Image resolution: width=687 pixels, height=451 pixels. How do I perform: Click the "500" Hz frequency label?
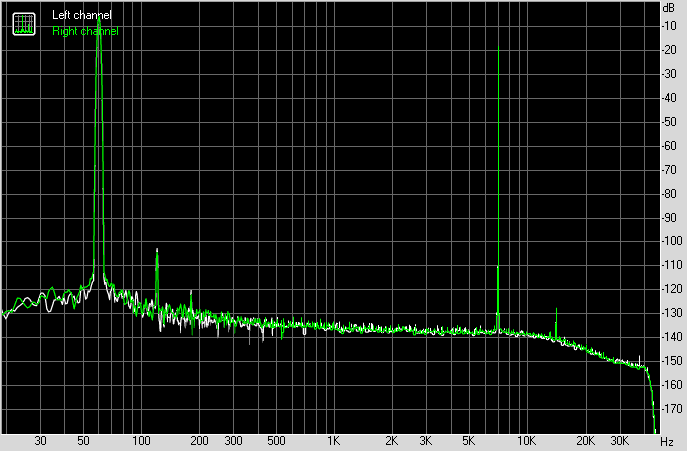(x=276, y=441)
